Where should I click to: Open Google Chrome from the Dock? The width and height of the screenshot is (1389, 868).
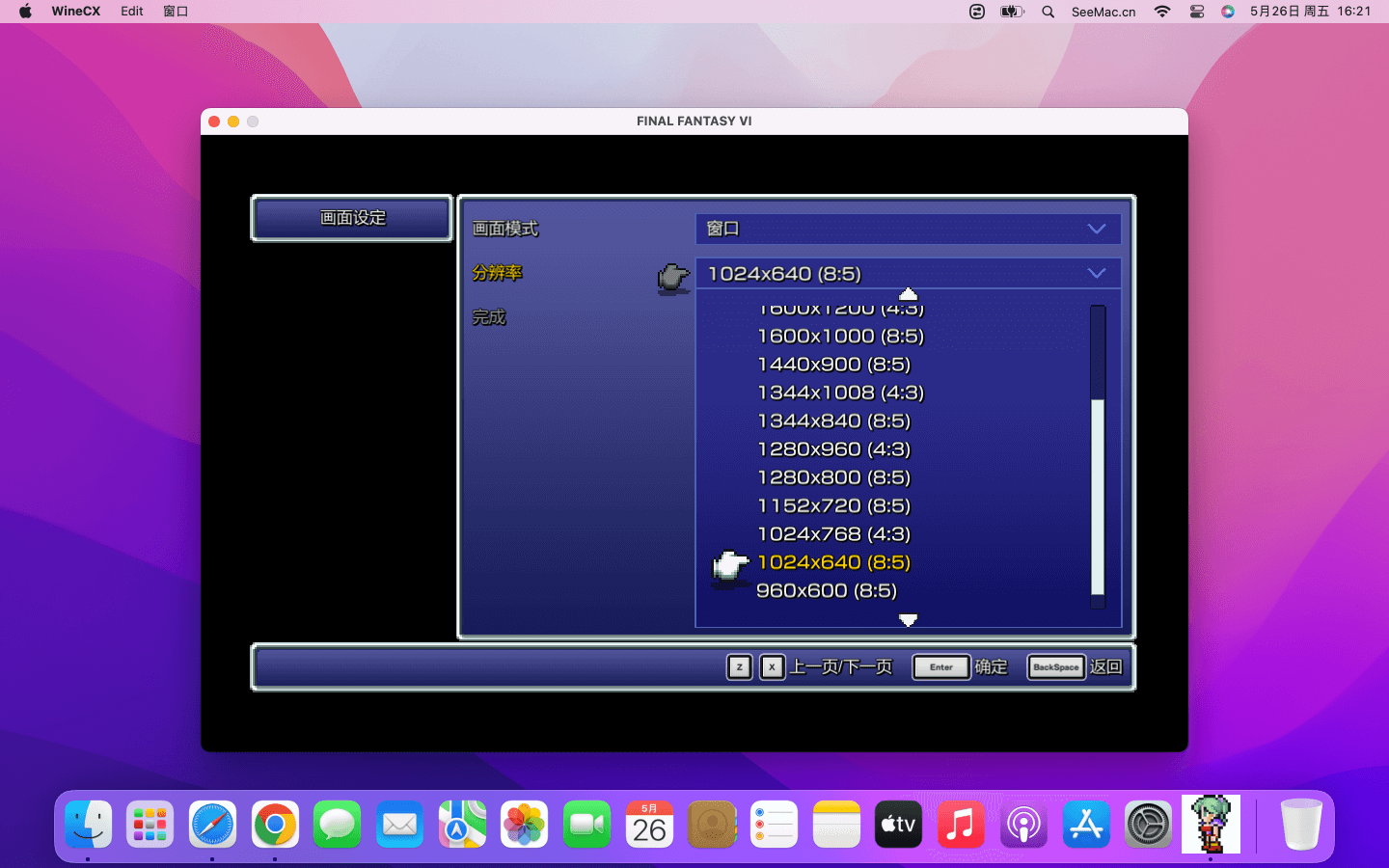275,825
